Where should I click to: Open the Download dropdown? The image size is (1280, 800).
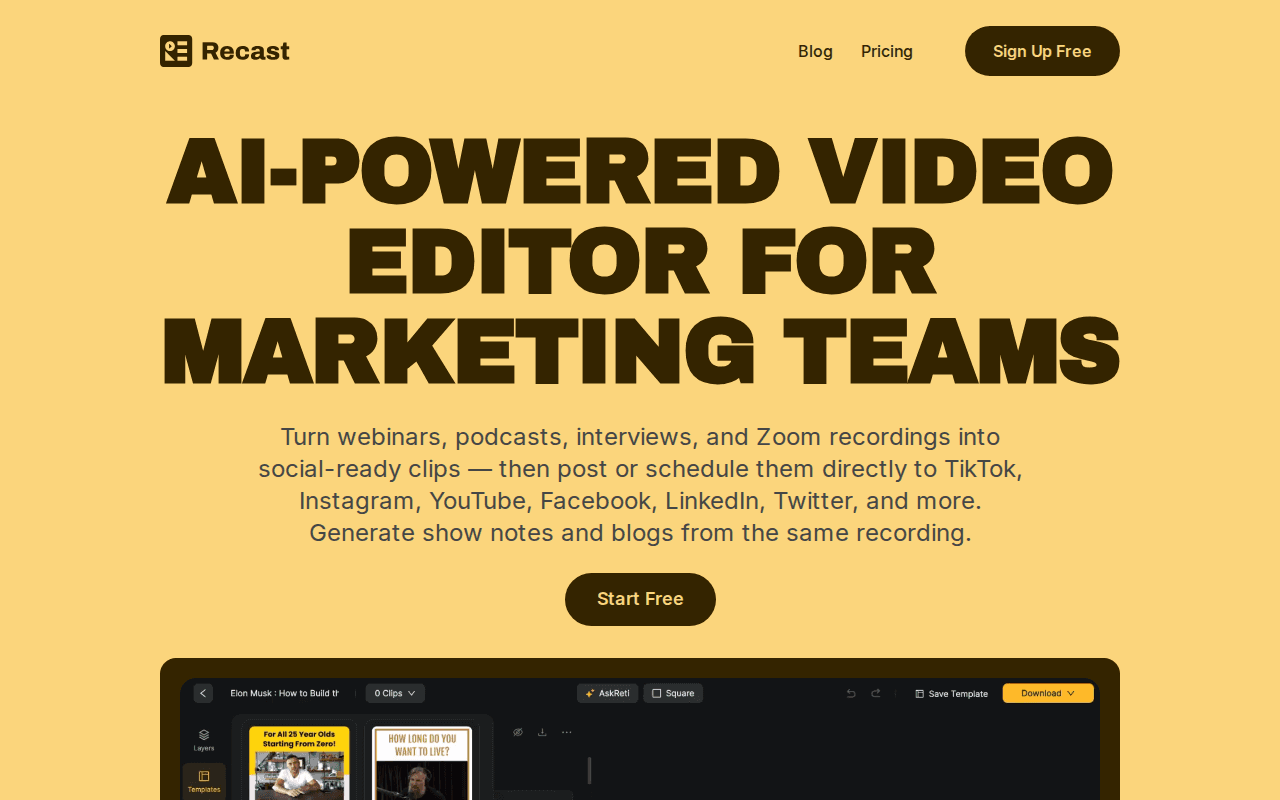pos(1048,693)
